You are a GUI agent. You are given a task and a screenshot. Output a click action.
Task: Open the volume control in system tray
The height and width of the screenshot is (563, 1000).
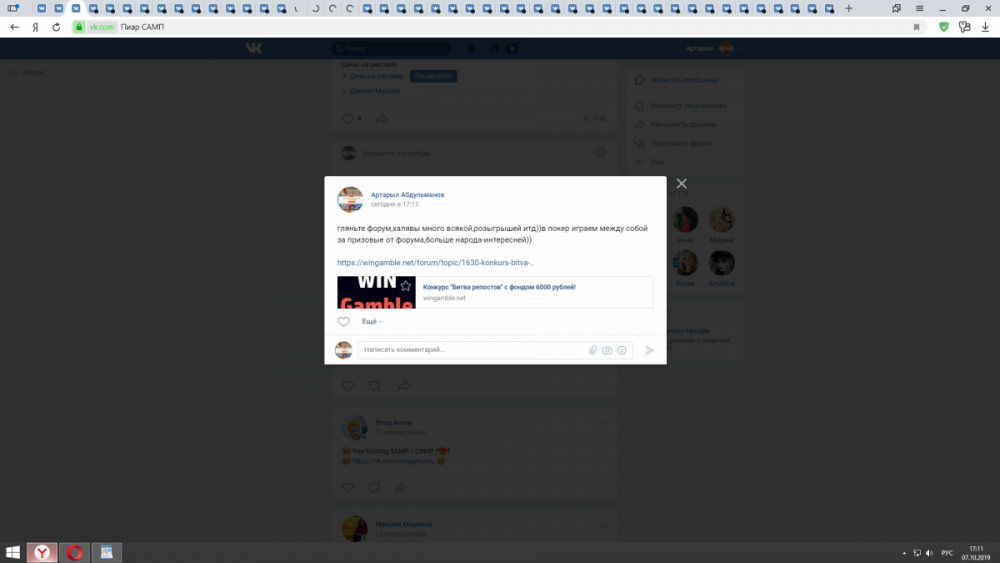click(x=929, y=553)
